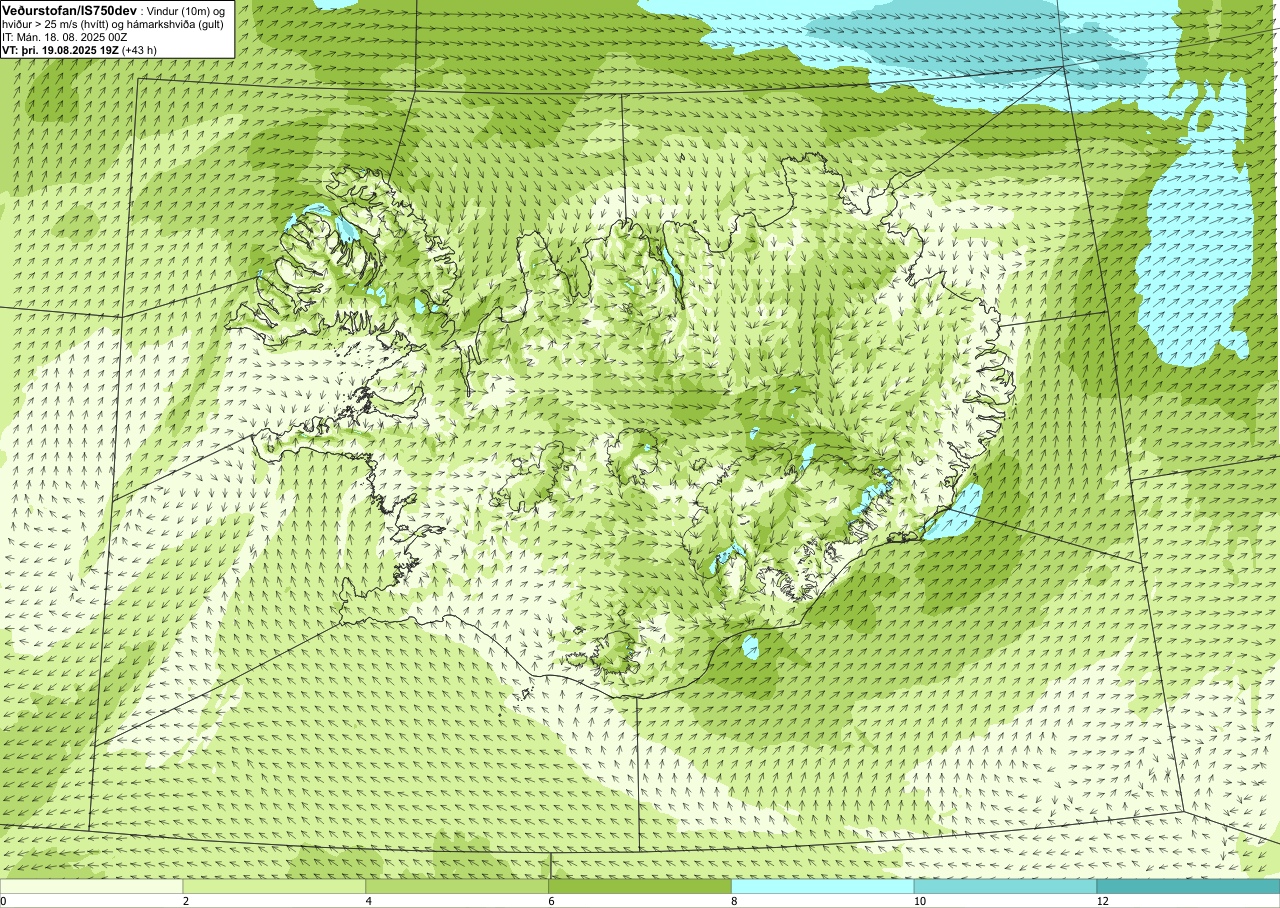Click the '(+43 h)' forecast offset text

click(x=139, y=50)
